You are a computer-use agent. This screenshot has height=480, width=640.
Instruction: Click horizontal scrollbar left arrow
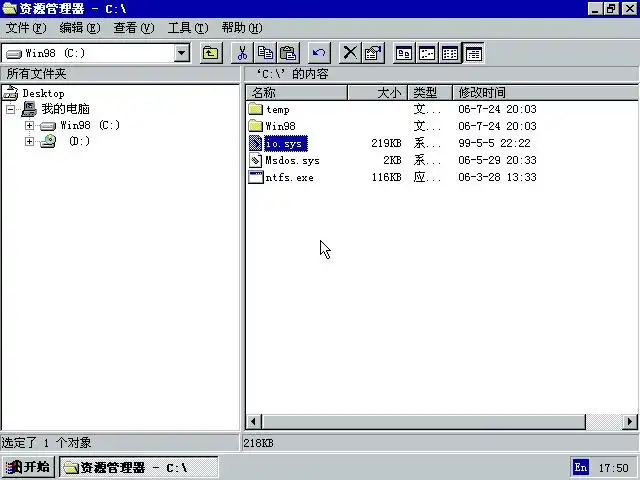[253, 422]
